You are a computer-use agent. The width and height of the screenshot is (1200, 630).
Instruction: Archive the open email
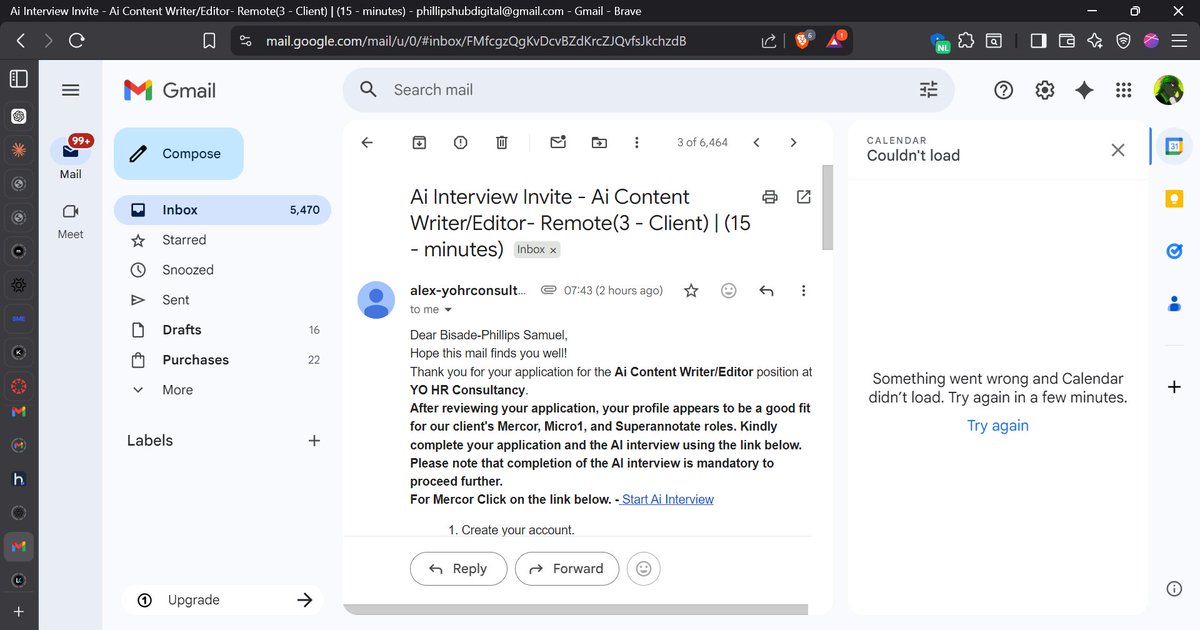[x=419, y=142]
